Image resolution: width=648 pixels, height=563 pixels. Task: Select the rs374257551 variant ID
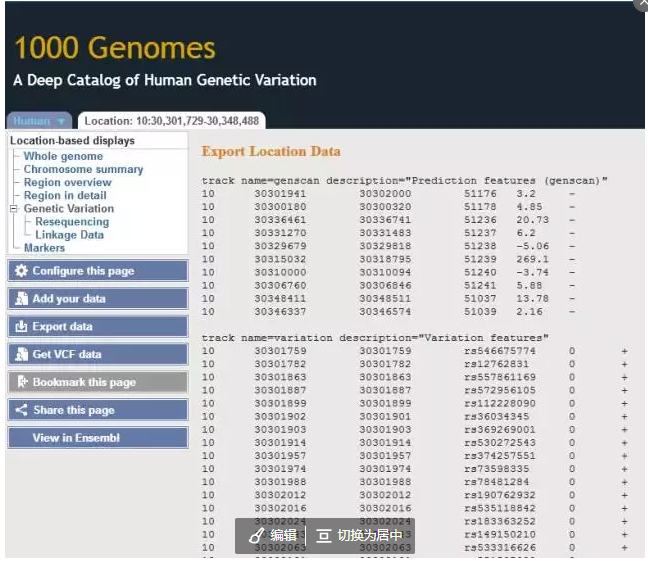(500, 456)
